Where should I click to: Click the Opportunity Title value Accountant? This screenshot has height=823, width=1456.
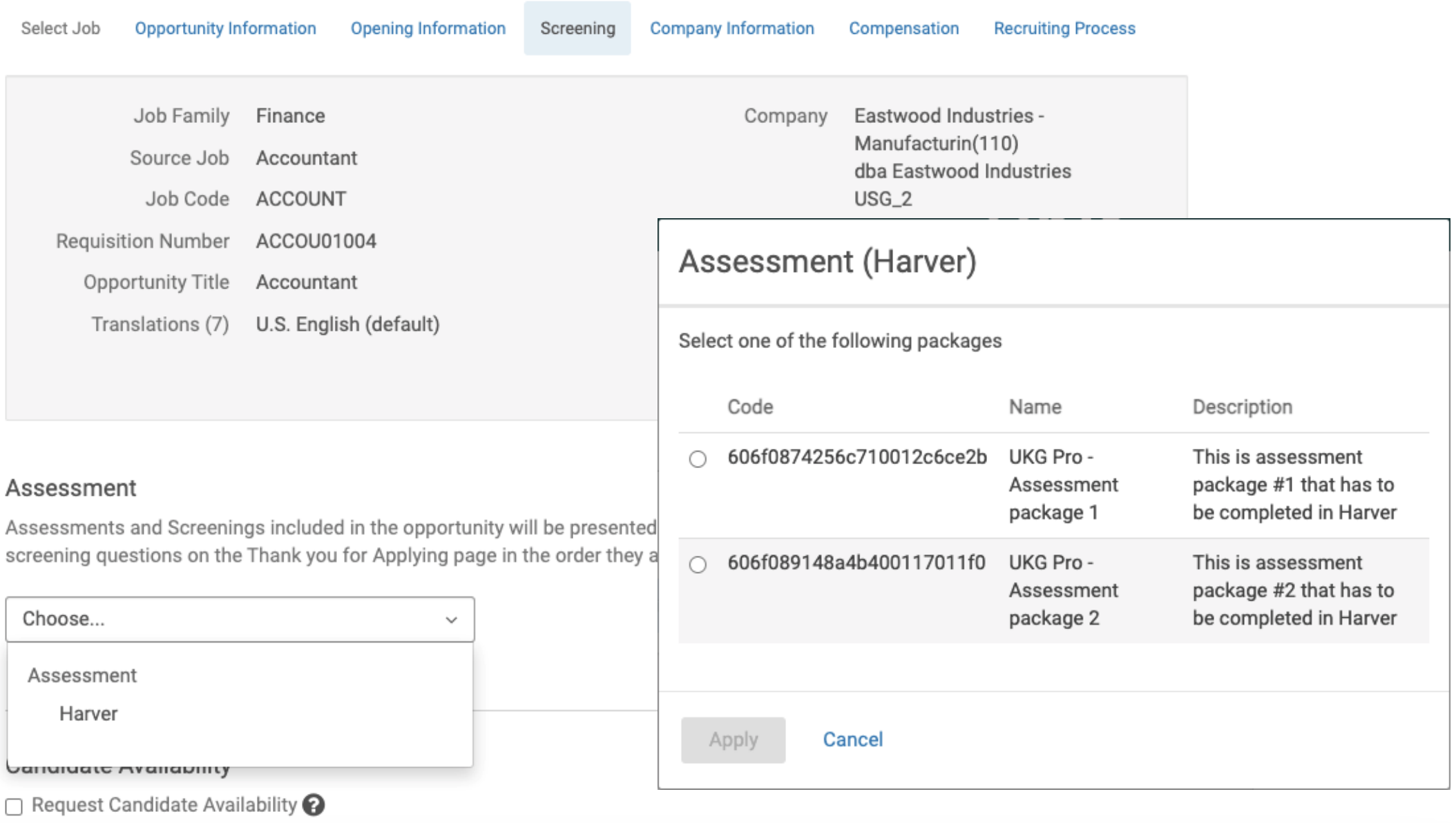click(x=307, y=282)
